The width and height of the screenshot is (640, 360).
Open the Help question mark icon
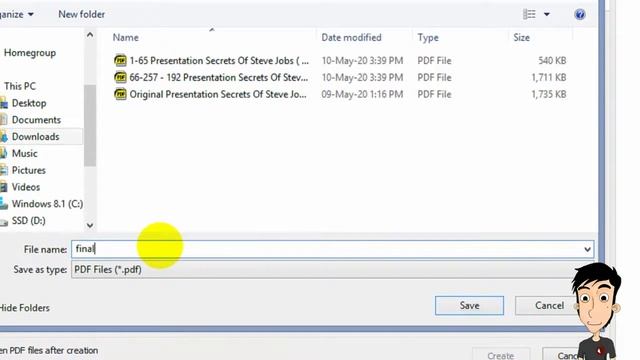coord(580,14)
